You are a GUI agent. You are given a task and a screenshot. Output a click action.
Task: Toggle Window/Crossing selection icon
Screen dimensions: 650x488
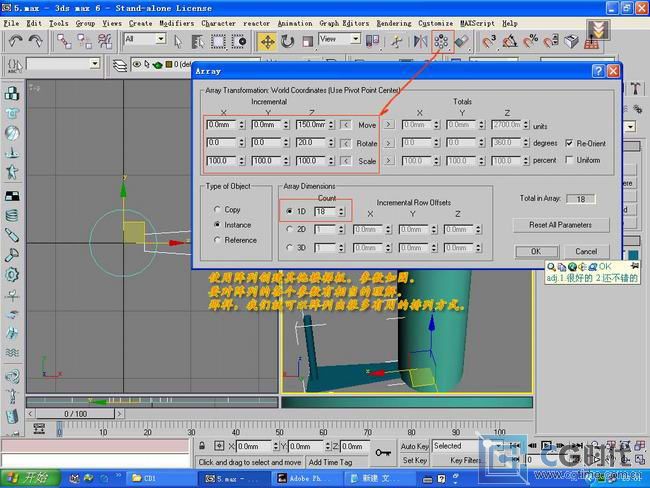(x=239, y=41)
